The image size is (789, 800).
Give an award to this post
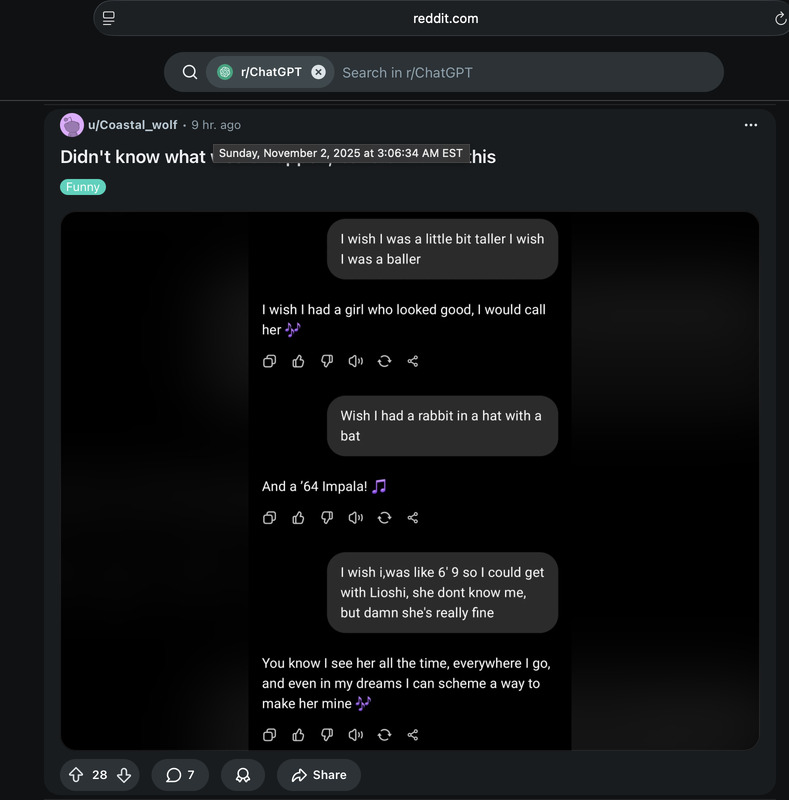click(242, 775)
